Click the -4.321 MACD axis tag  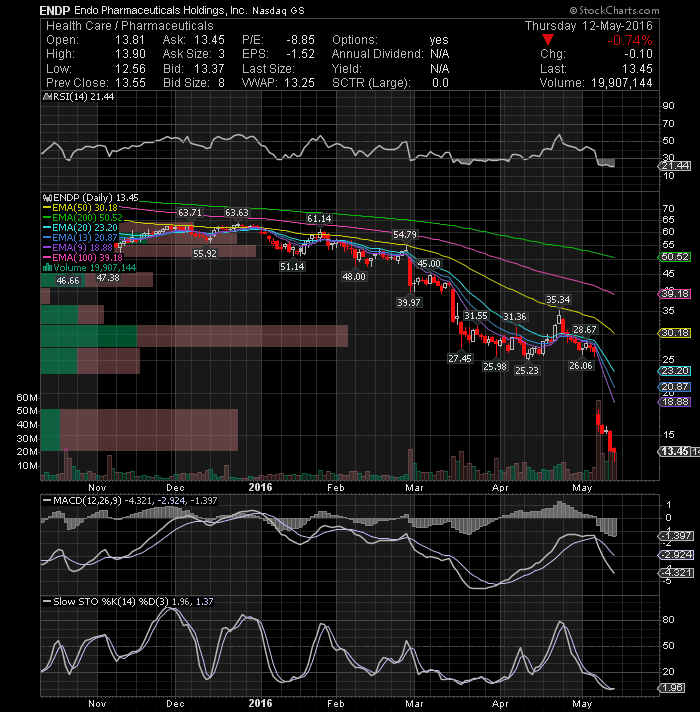point(676,573)
